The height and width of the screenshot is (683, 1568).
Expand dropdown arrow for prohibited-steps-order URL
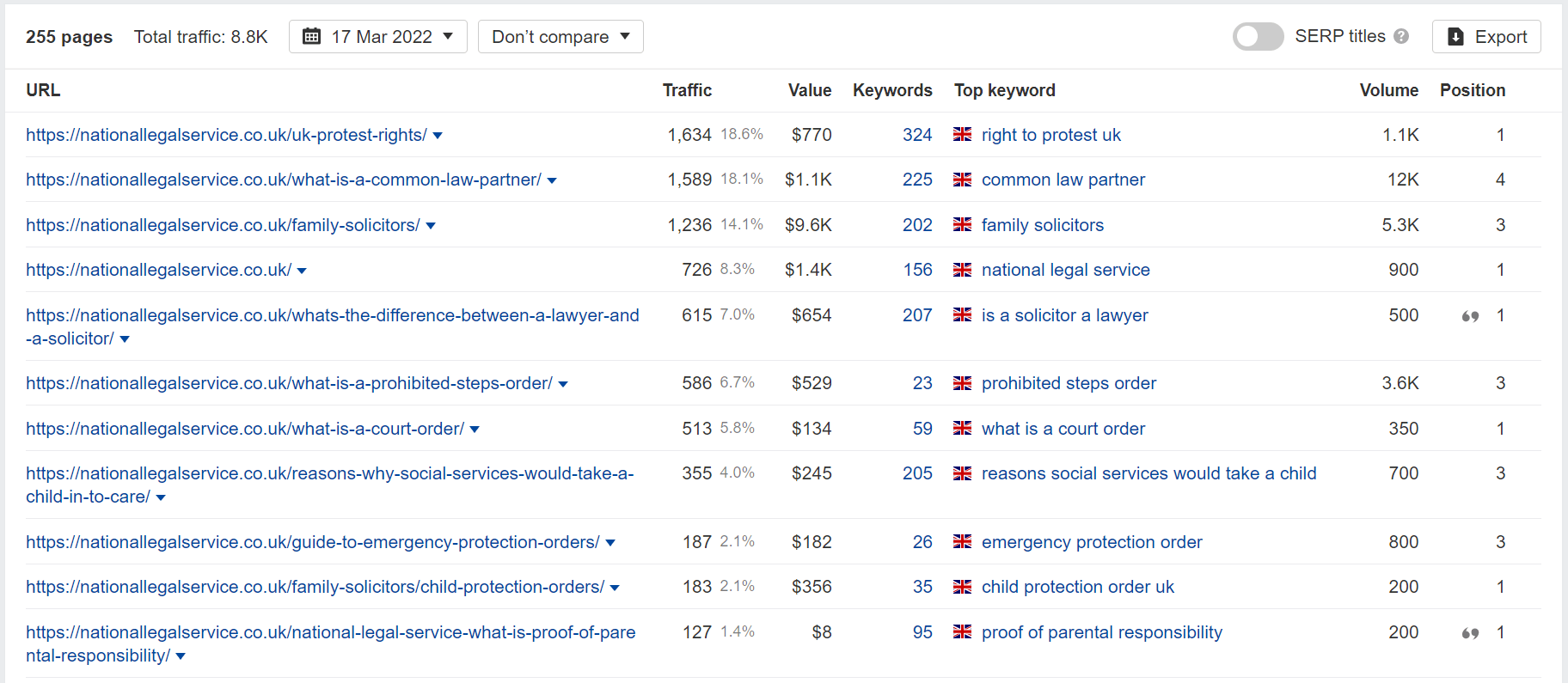coord(563,384)
